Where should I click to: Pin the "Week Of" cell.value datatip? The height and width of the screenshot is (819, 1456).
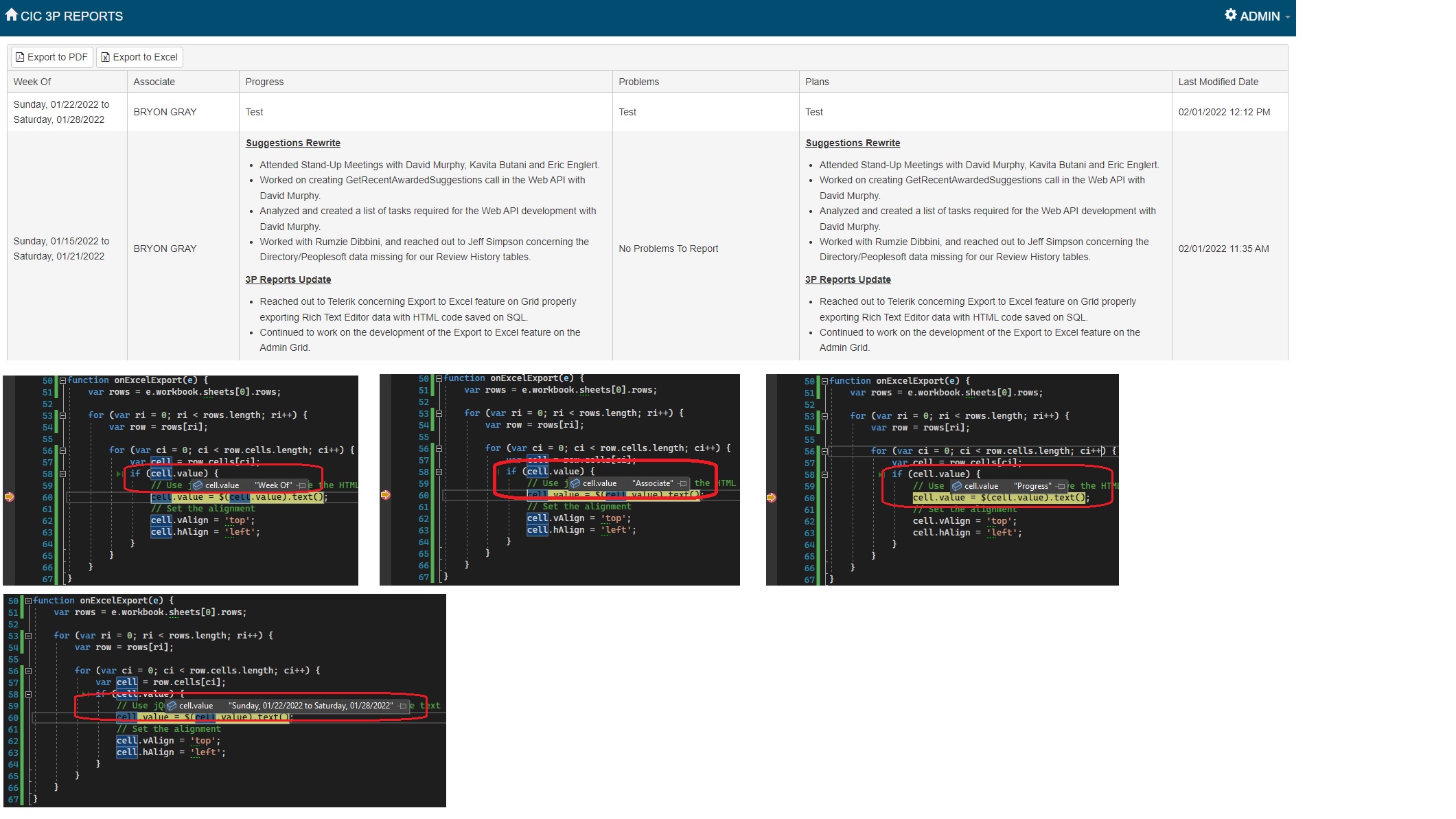(x=302, y=485)
